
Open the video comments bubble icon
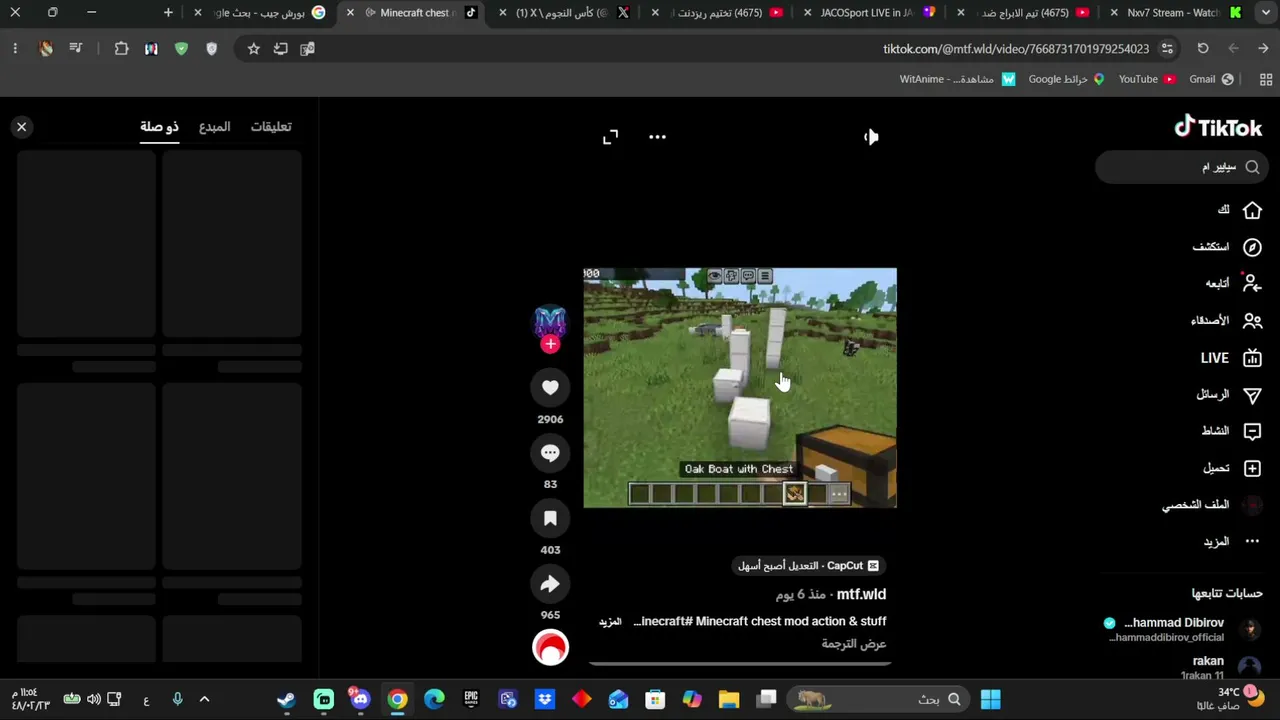pyautogui.click(x=550, y=453)
